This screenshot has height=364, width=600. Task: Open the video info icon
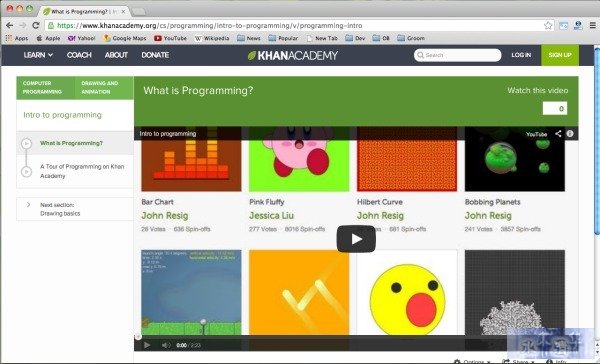(570, 134)
